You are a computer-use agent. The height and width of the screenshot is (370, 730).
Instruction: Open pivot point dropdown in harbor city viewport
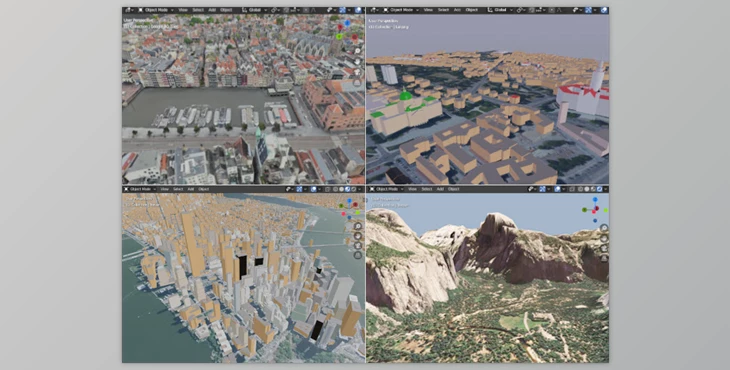click(275, 10)
